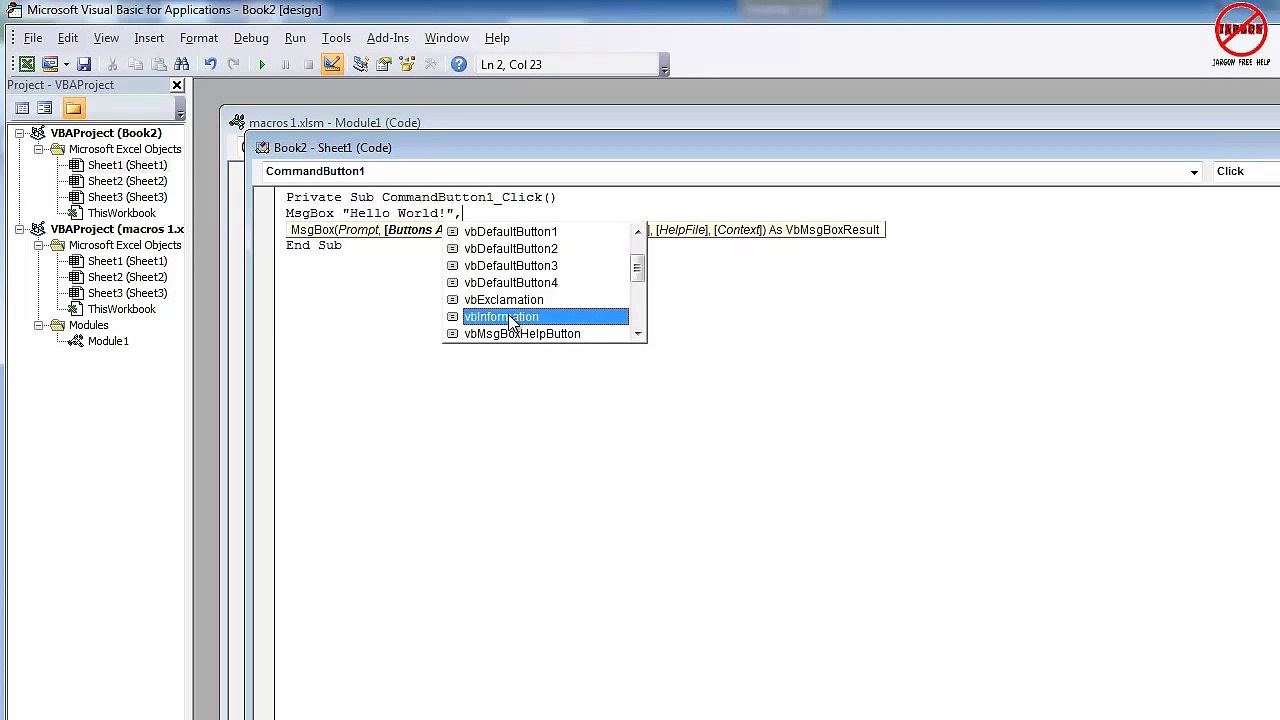Open the Object Browser icon
The width and height of the screenshot is (1280, 720).
407,64
